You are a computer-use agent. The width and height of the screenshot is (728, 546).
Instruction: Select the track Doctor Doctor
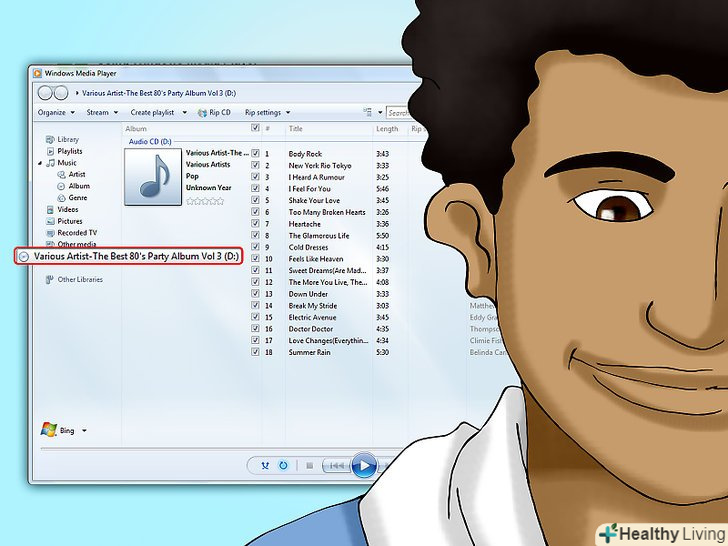pos(311,329)
